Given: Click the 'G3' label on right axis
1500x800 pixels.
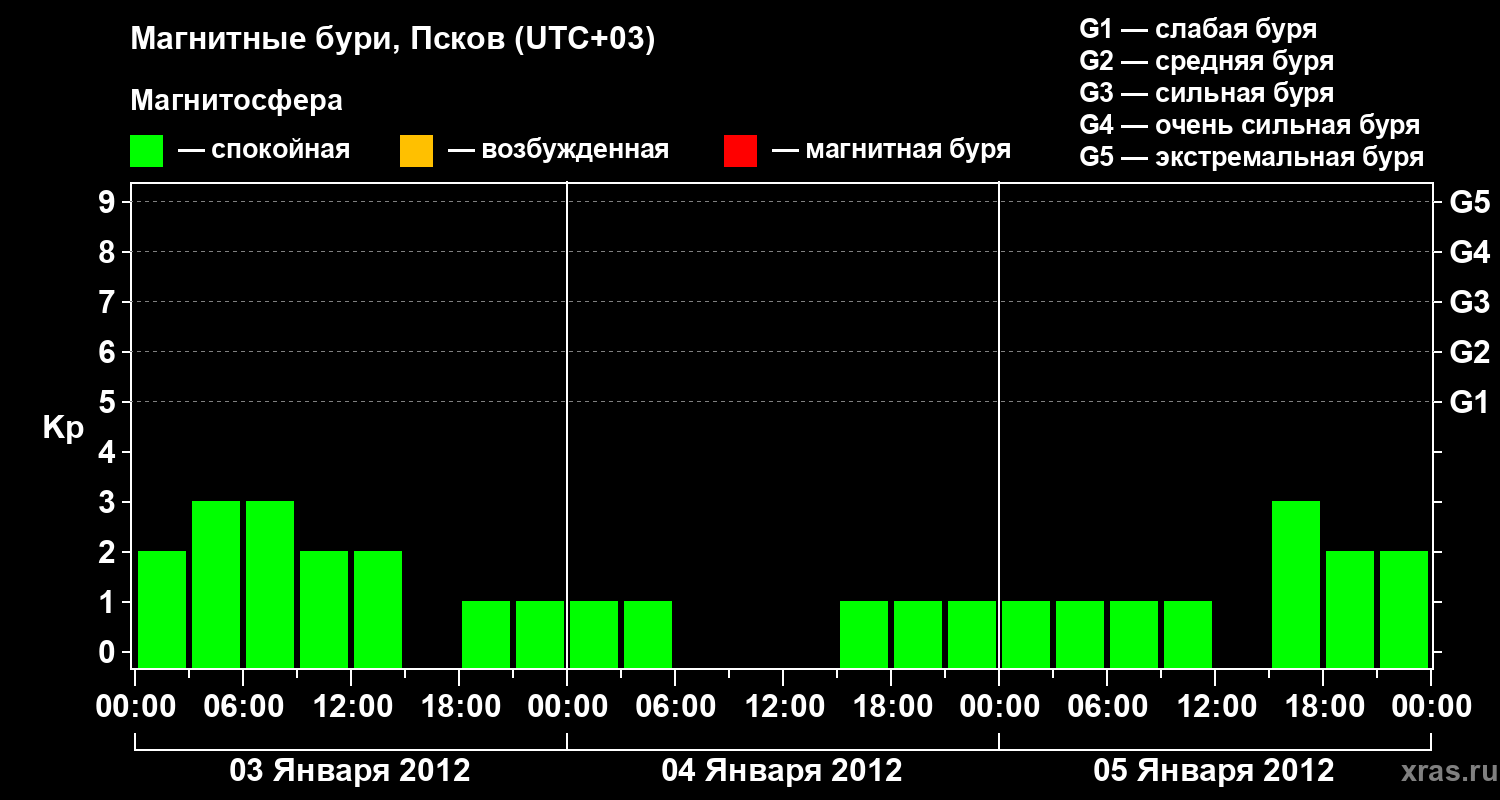Looking at the screenshot, I should [x=1469, y=302].
